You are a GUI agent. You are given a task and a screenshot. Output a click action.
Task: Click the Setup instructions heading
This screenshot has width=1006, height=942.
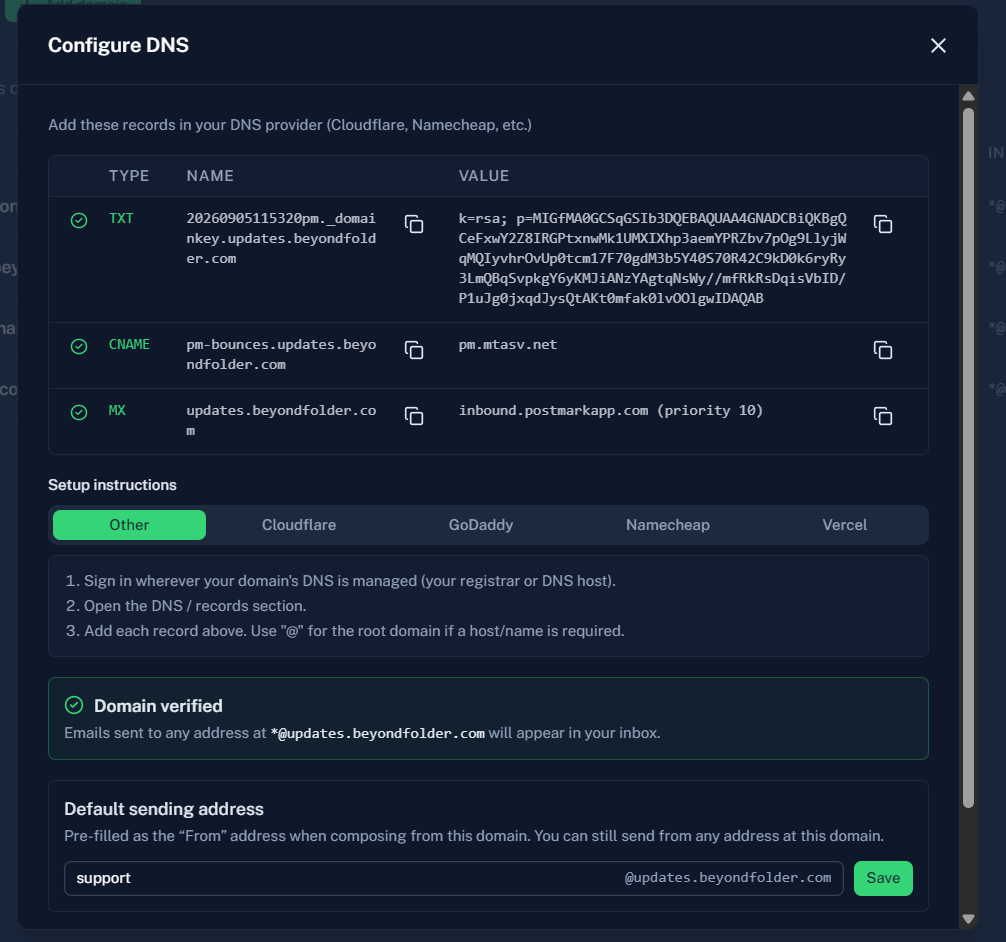tap(112, 484)
